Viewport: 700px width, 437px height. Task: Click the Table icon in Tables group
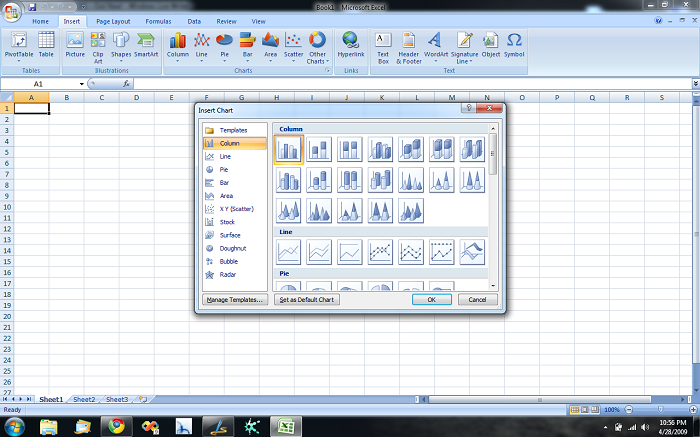(46, 45)
